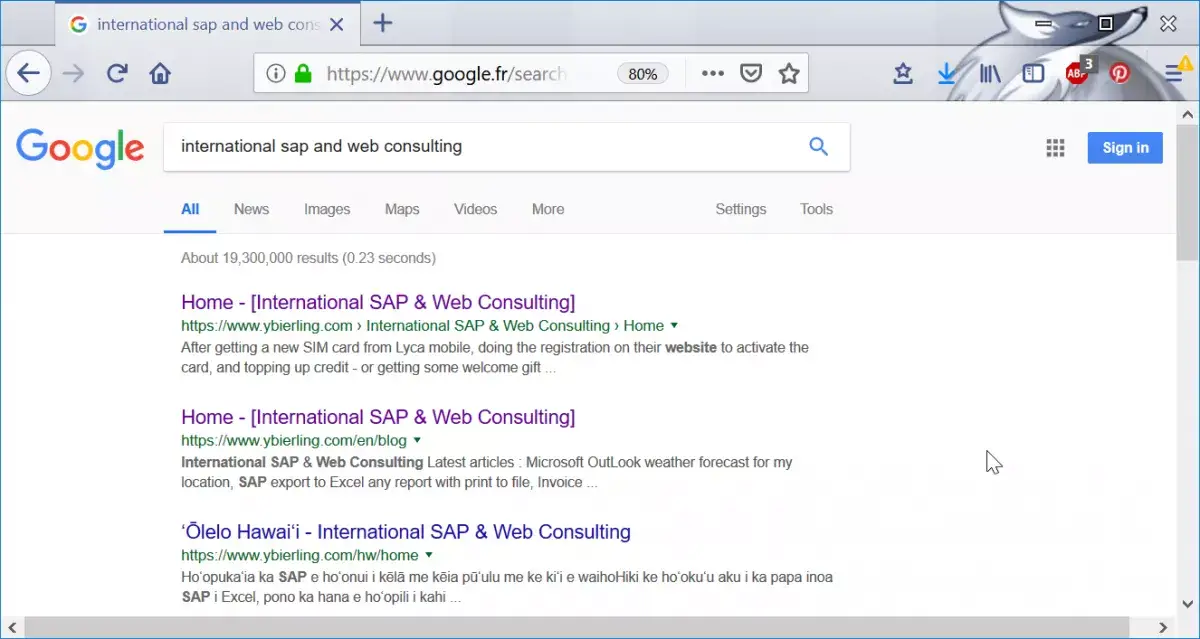Open the downloads panel

[x=946, y=73]
